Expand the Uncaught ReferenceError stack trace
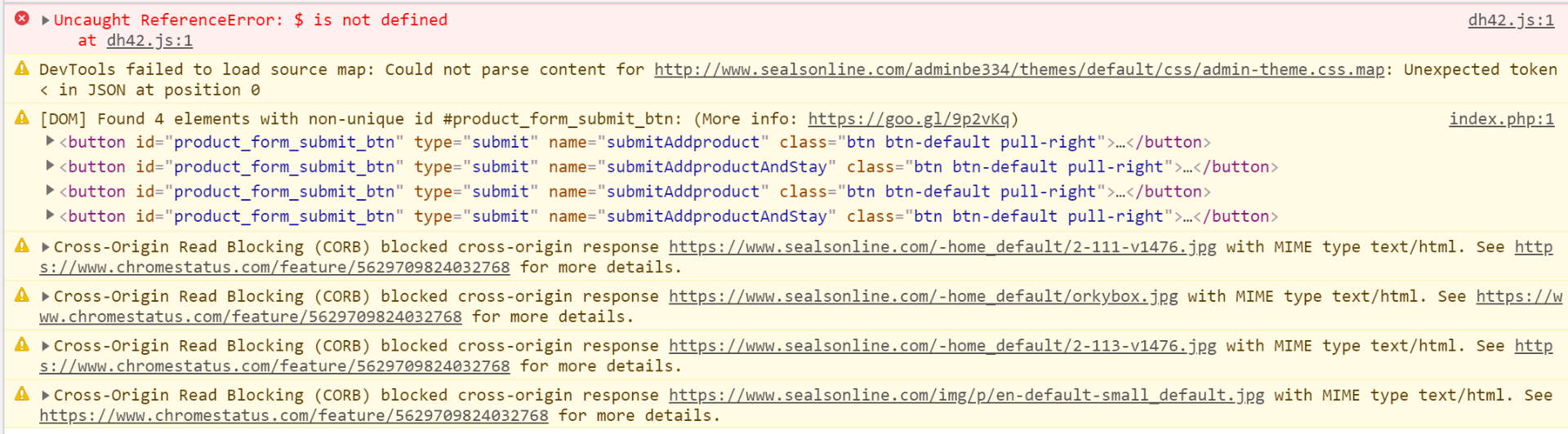Screen dimensions: 1568x434 click(46, 20)
